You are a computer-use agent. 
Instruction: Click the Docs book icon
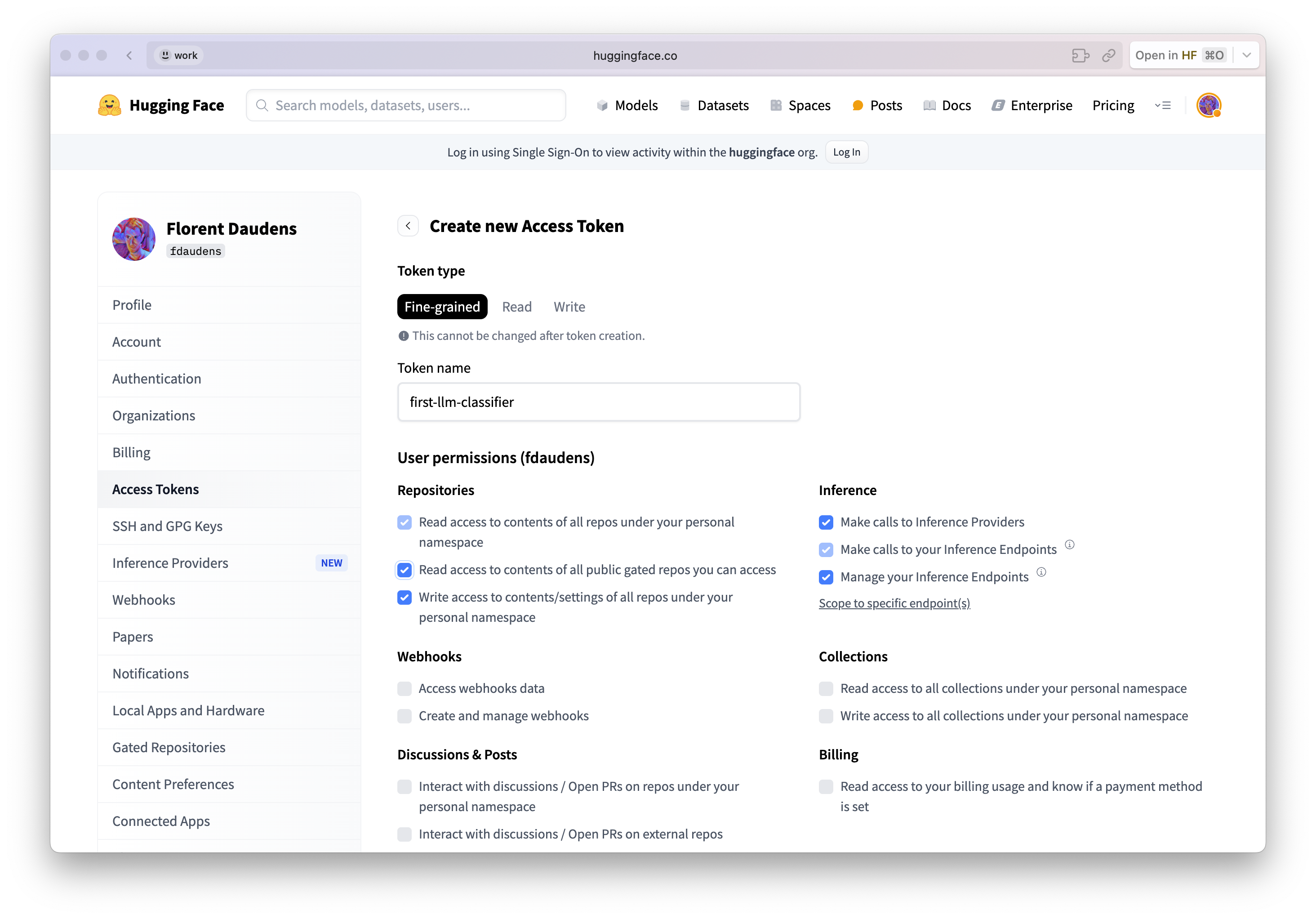(929, 106)
